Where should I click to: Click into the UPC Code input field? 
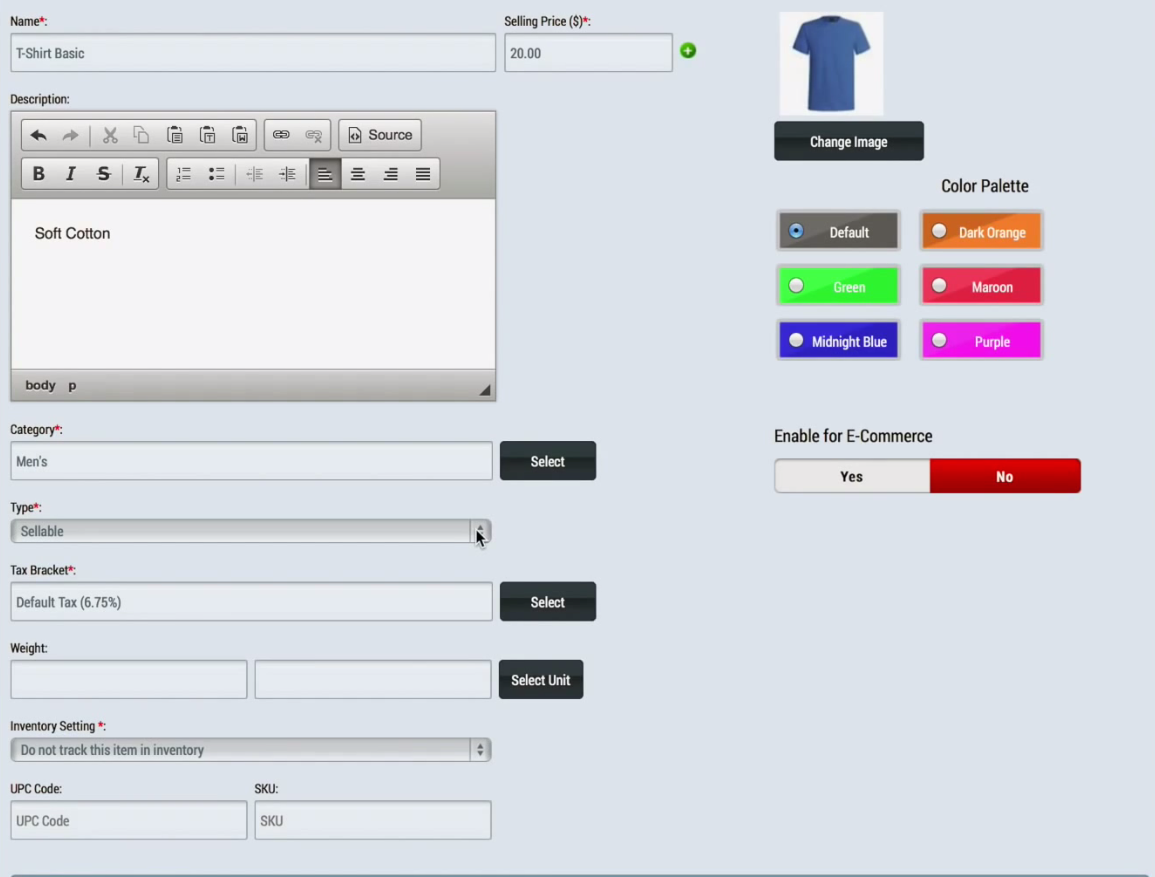point(128,821)
